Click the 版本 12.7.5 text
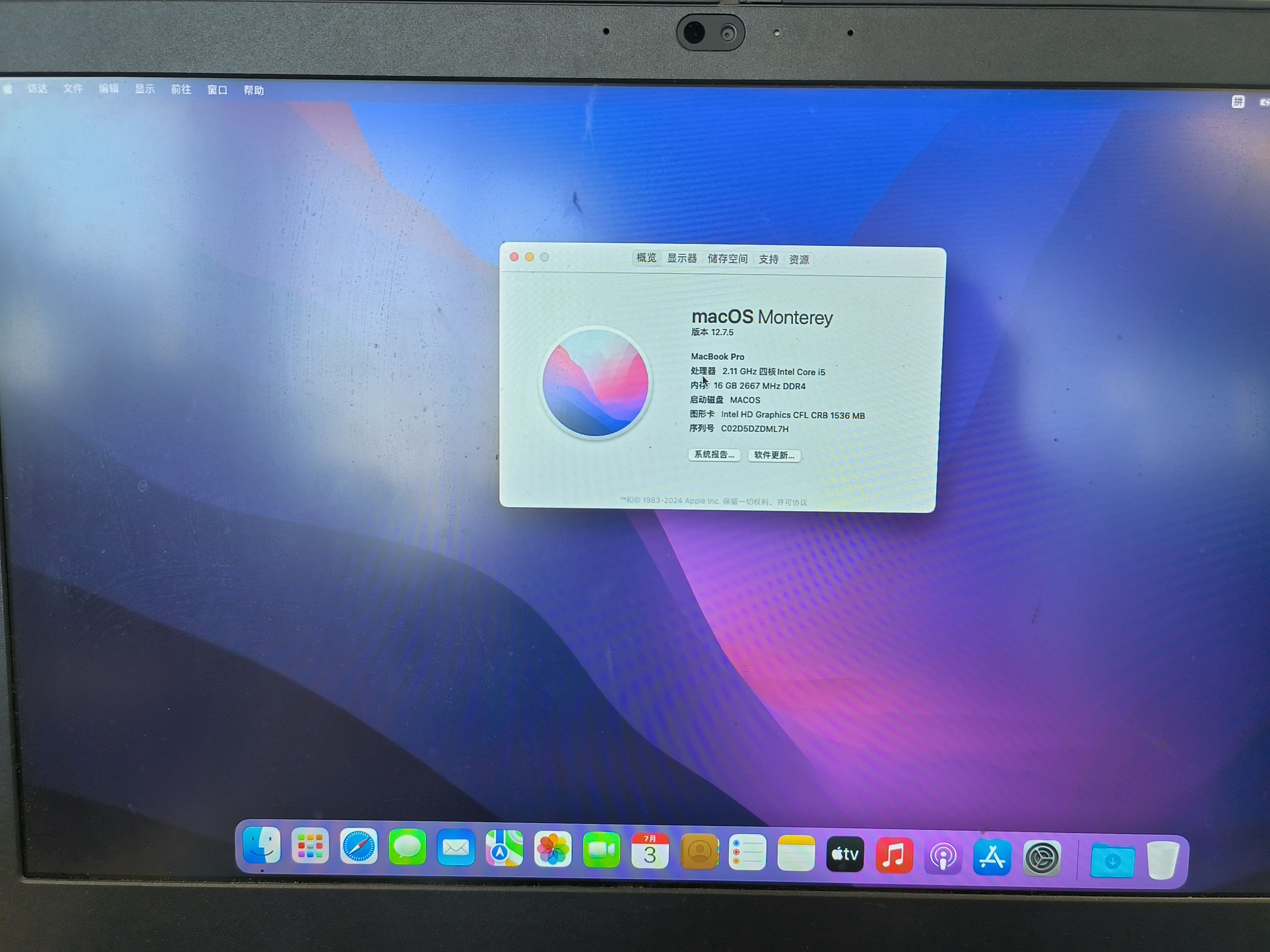 click(712, 332)
